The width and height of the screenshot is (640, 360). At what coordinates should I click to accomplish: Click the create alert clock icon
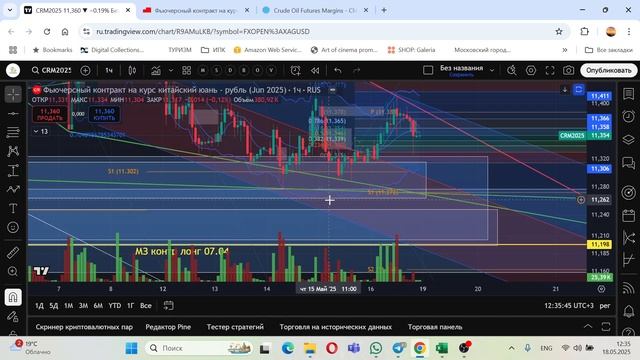click(296, 70)
